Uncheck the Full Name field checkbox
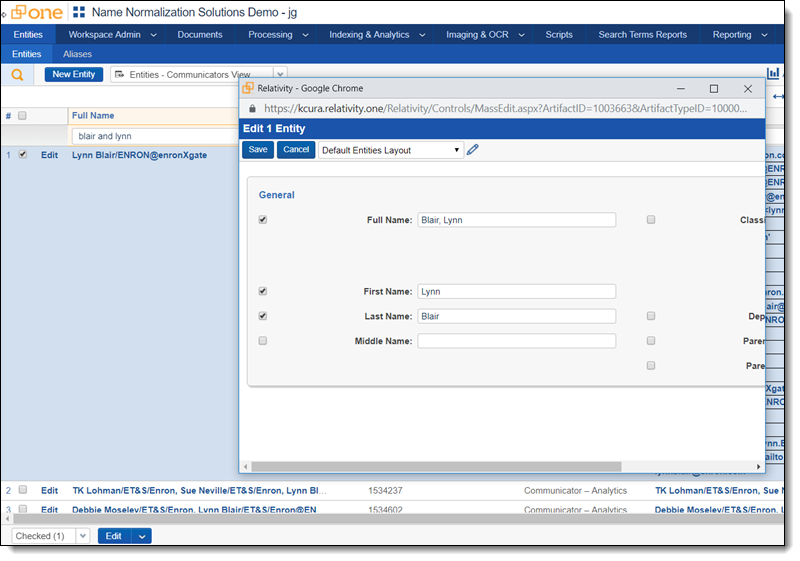 pyautogui.click(x=263, y=219)
